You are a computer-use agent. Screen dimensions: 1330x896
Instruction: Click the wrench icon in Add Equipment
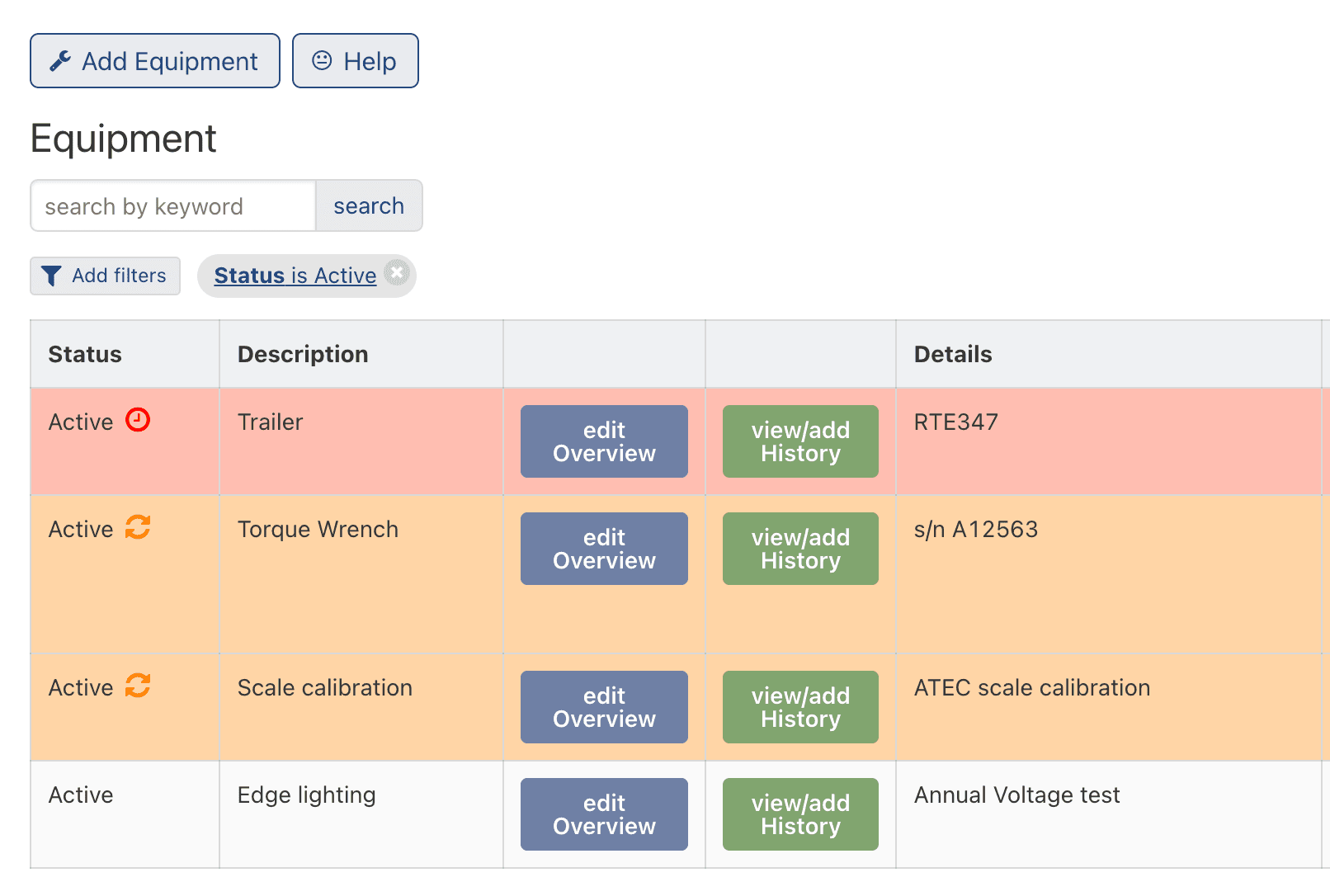click(60, 61)
